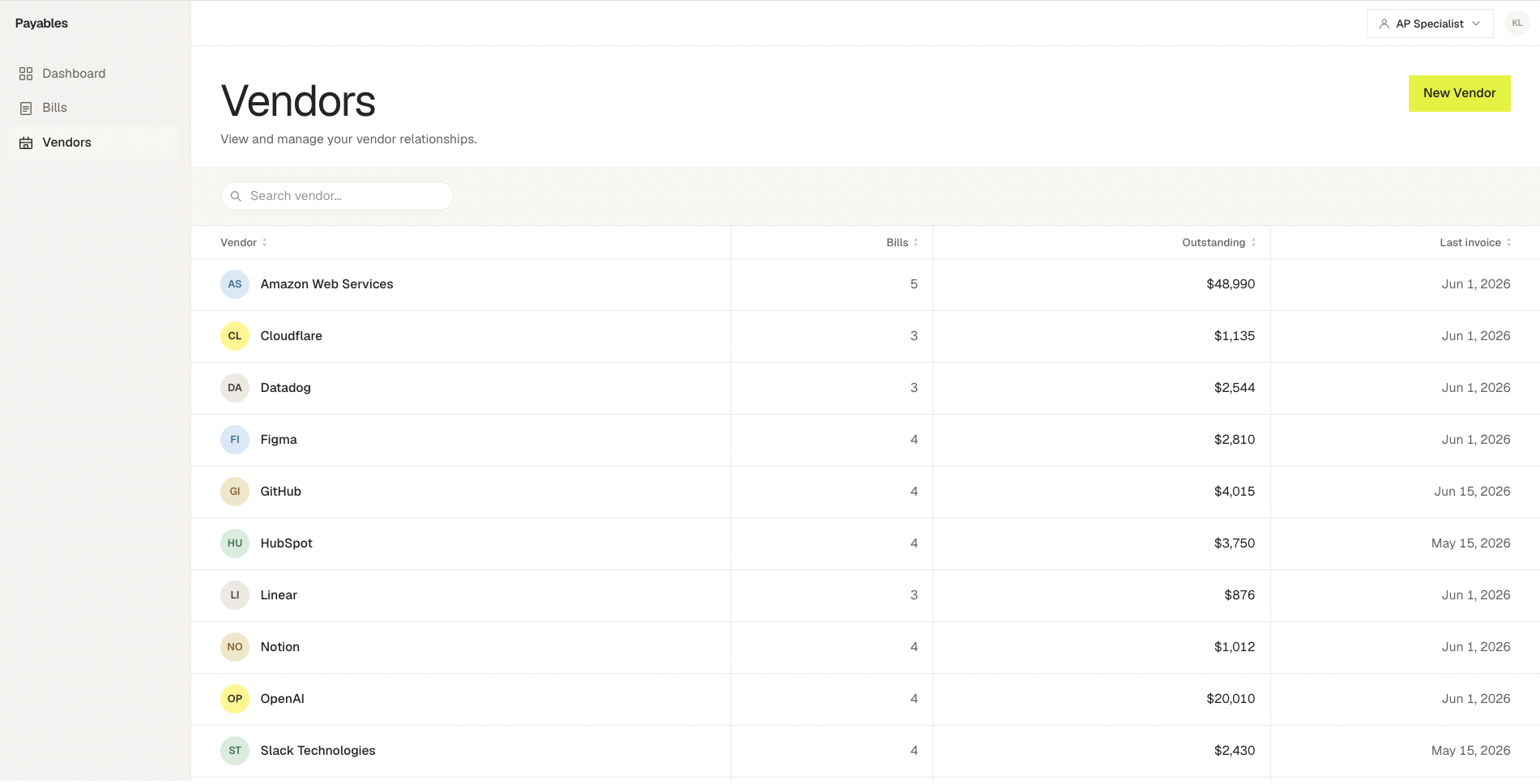Expand the AP Specialist role dropdown
Screen dimensions: 1540x784
tap(1430, 23)
